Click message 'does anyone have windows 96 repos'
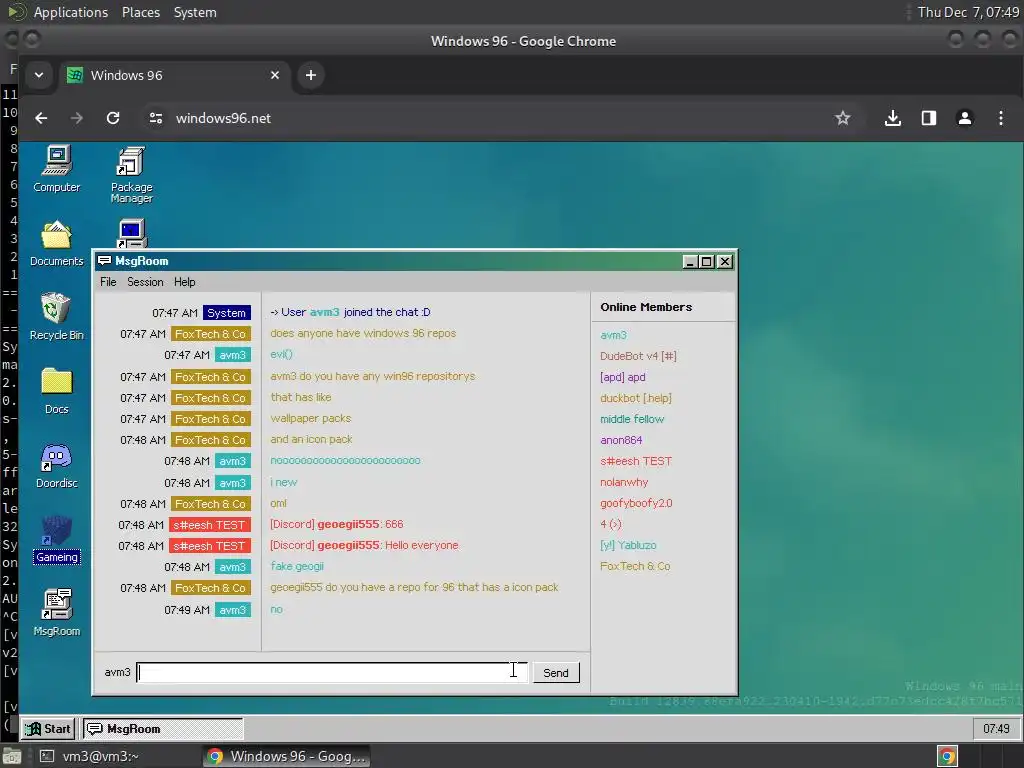Screen dimensions: 1024x768 point(362,333)
